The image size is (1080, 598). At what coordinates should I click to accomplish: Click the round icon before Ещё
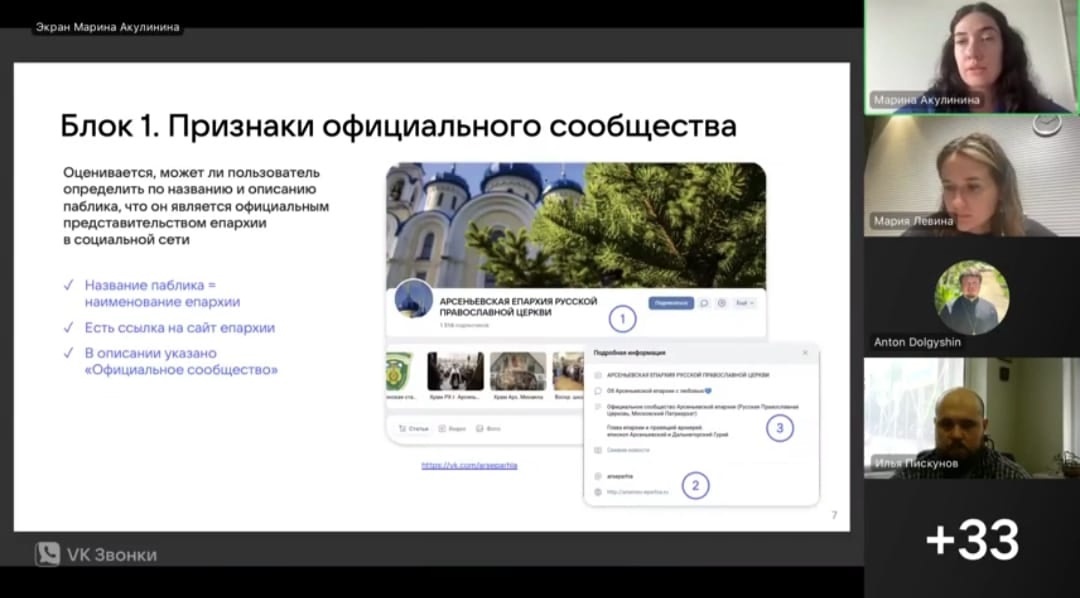coord(721,302)
